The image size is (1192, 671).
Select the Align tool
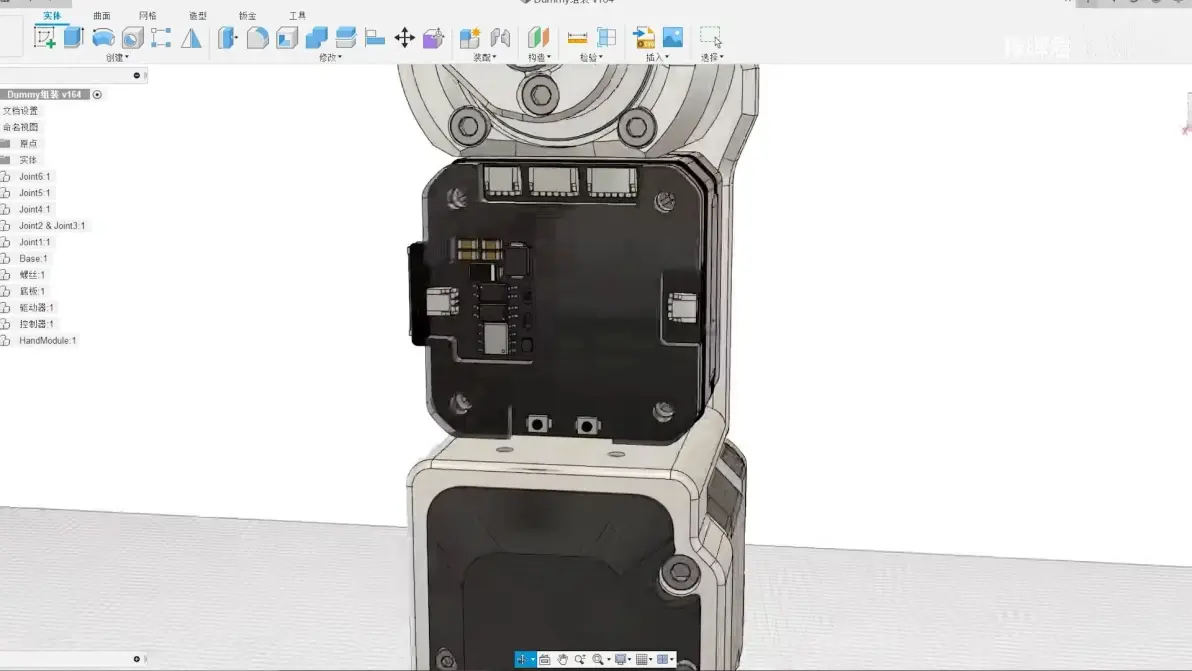[375, 38]
